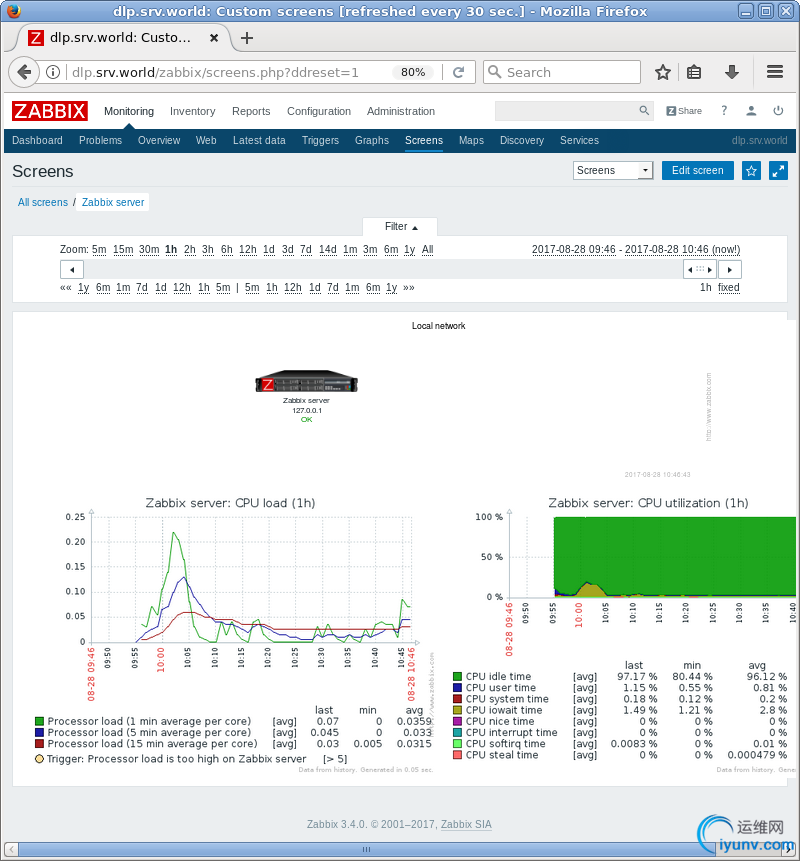This screenshot has height=861, width=800.
Task: Open Graphs submenu
Action: [372, 140]
